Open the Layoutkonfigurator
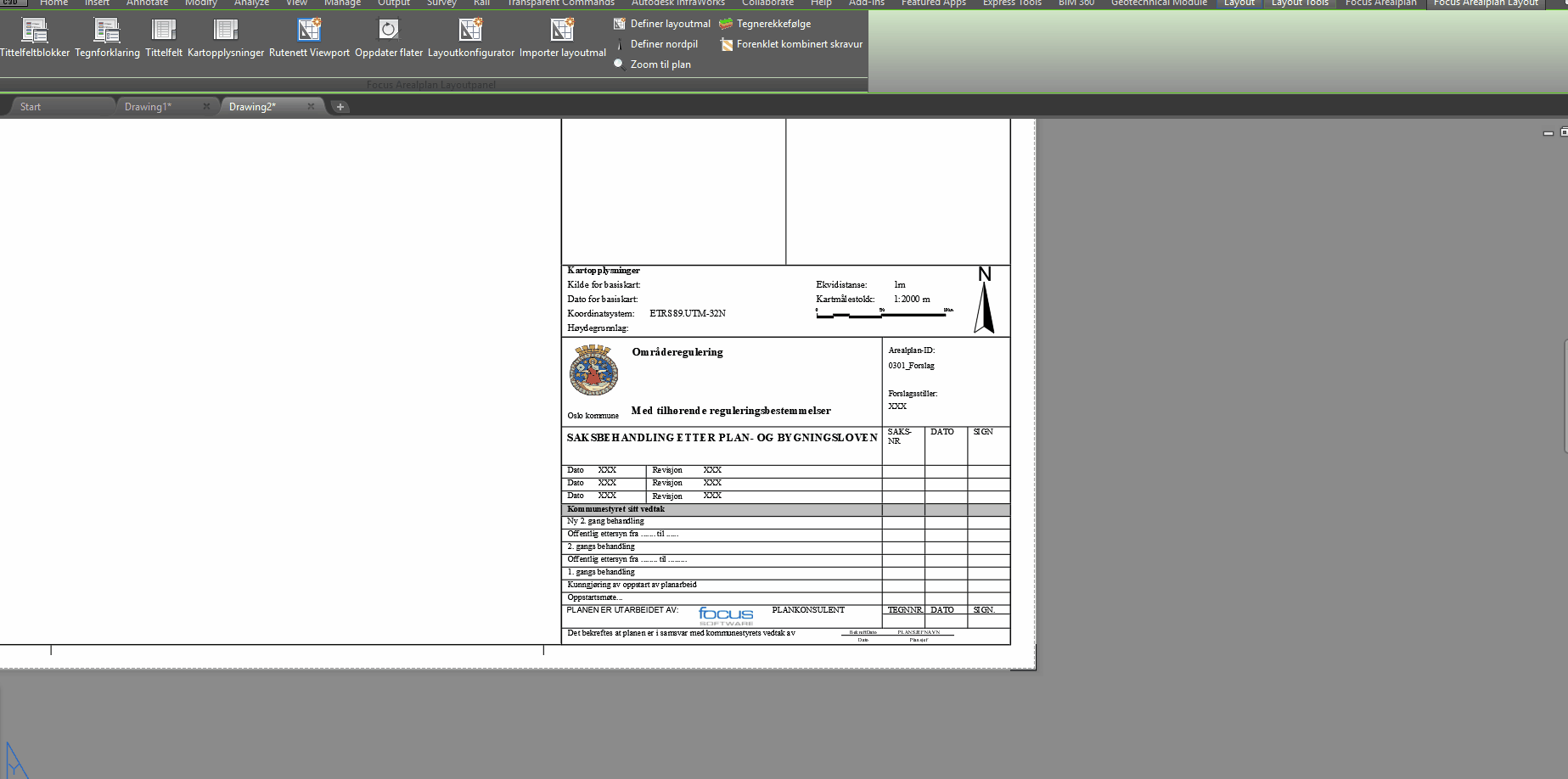Image resolution: width=1568 pixels, height=779 pixels. click(x=471, y=31)
